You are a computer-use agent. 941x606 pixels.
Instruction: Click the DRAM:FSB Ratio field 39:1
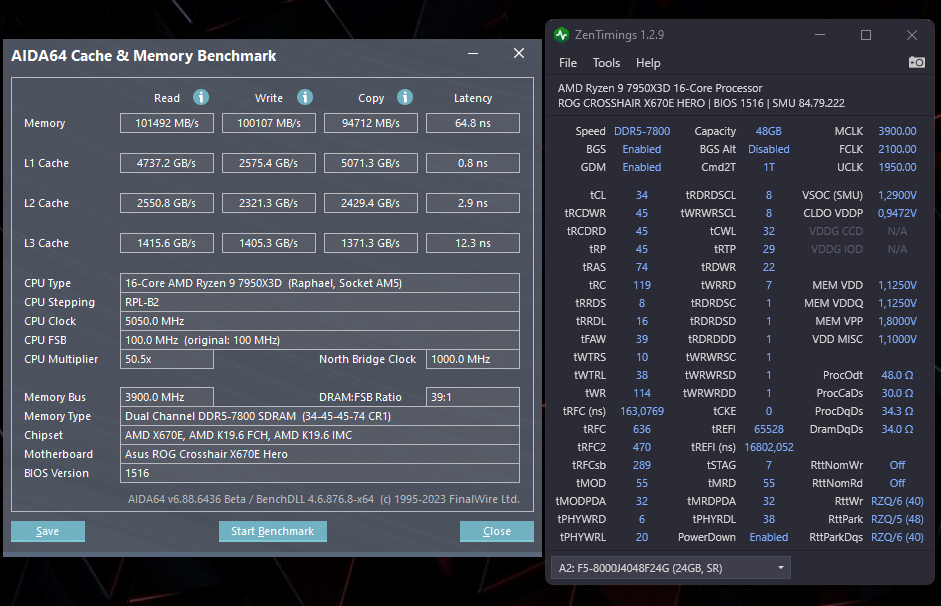(x=473, y=397)
